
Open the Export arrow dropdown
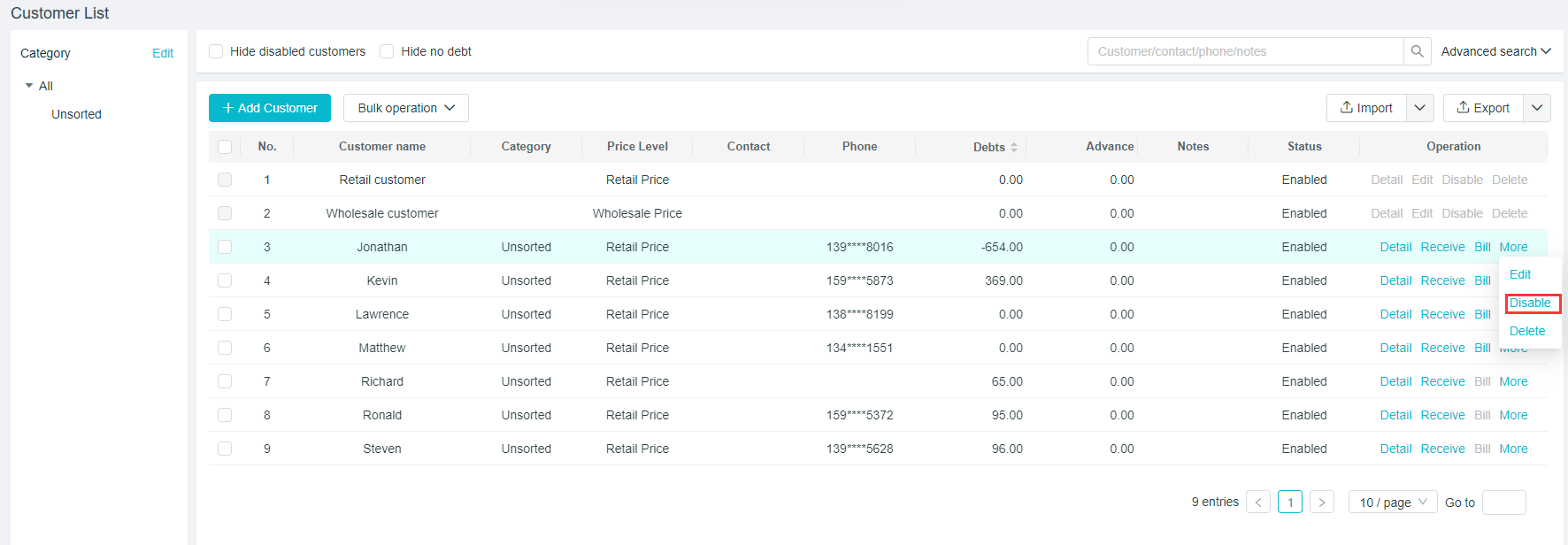click(x=1537, y=108)
